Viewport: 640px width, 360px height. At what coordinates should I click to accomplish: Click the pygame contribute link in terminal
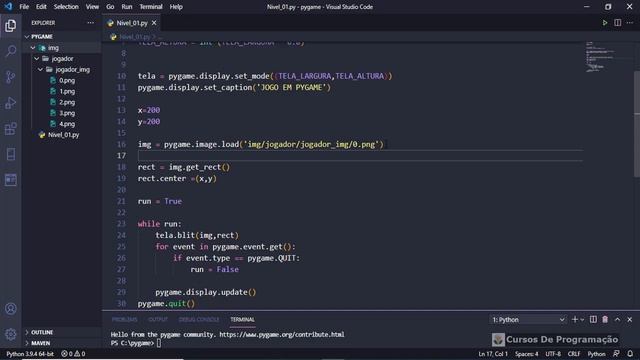(x=282, y=334)
